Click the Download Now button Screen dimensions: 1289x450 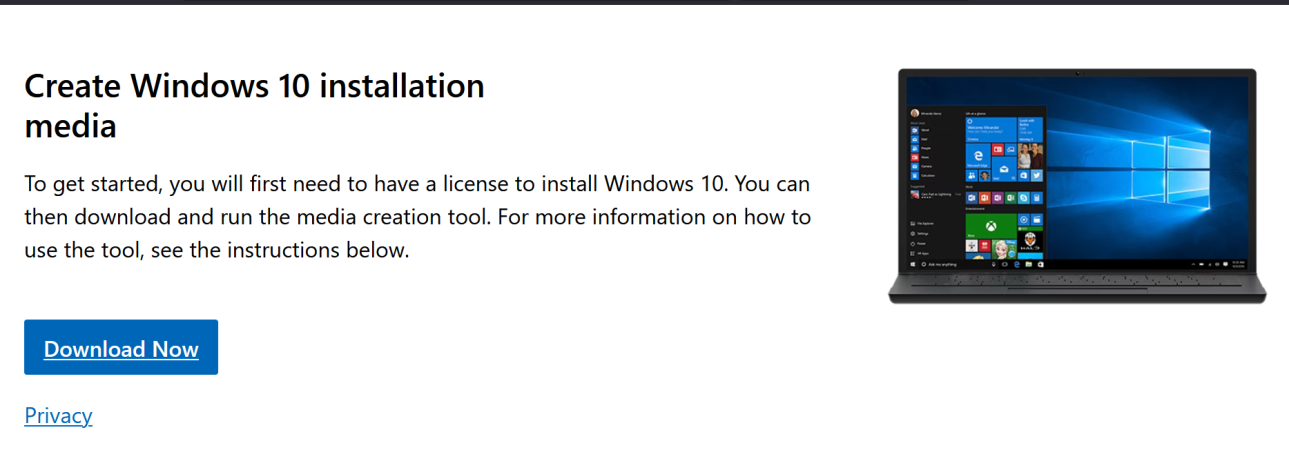coord(121,348)
